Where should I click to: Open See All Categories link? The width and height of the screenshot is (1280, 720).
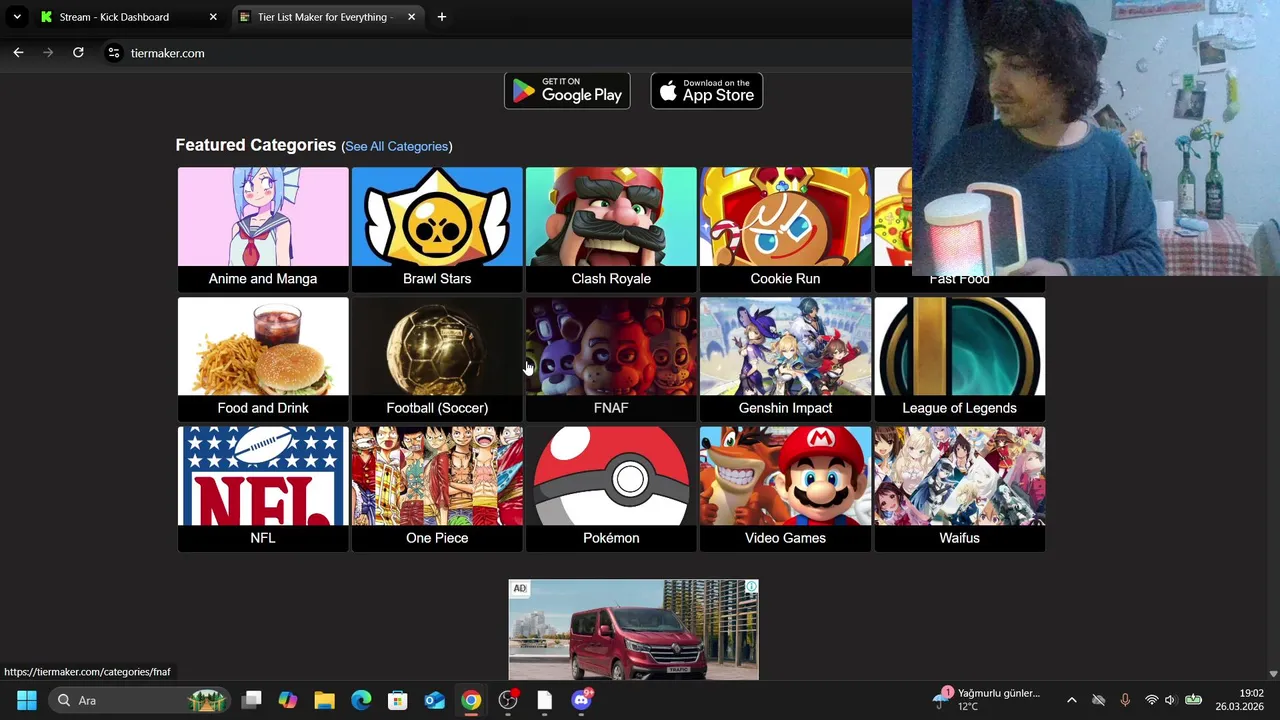pyautogui.click(x=396, y=146)
